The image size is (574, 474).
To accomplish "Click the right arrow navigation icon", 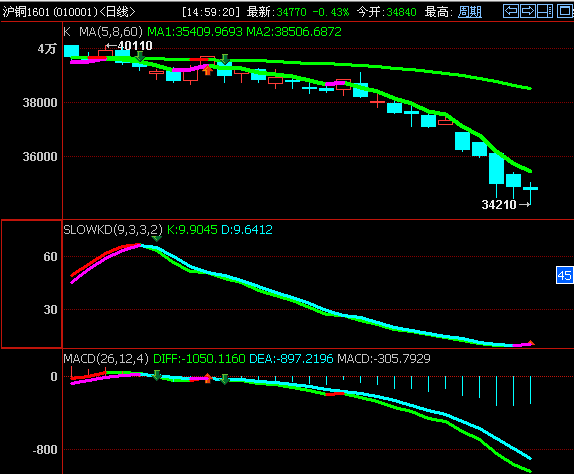I will [528, 11].
